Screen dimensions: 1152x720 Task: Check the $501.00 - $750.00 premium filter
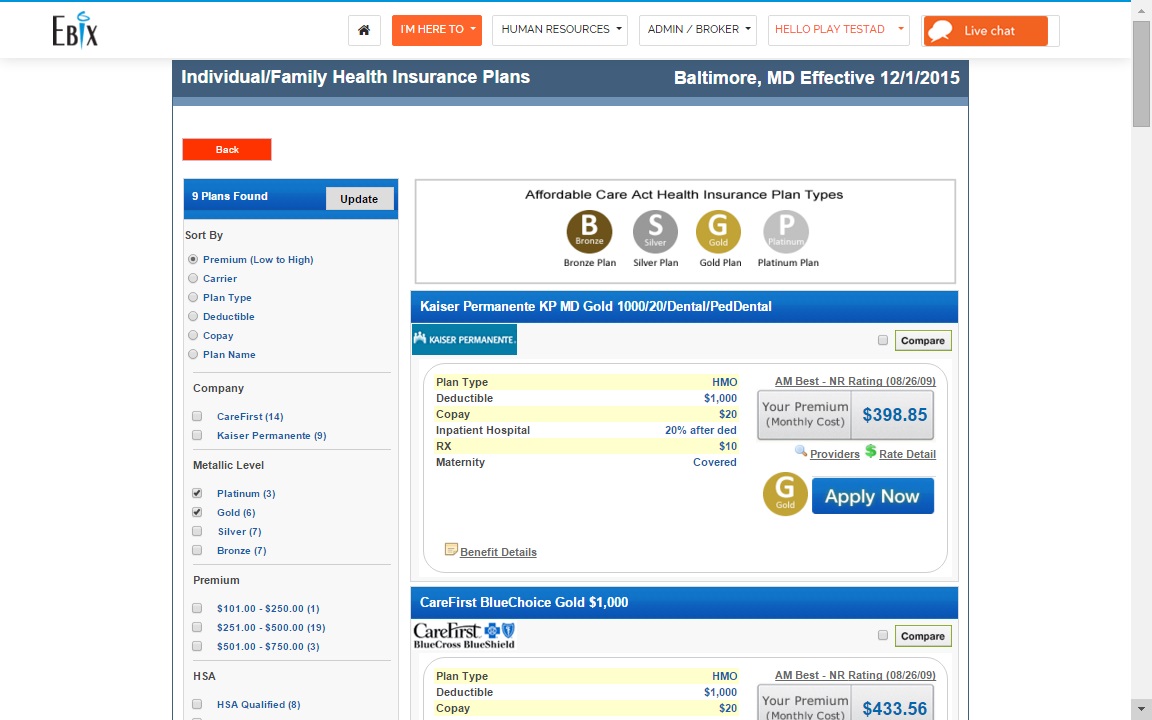197,647
